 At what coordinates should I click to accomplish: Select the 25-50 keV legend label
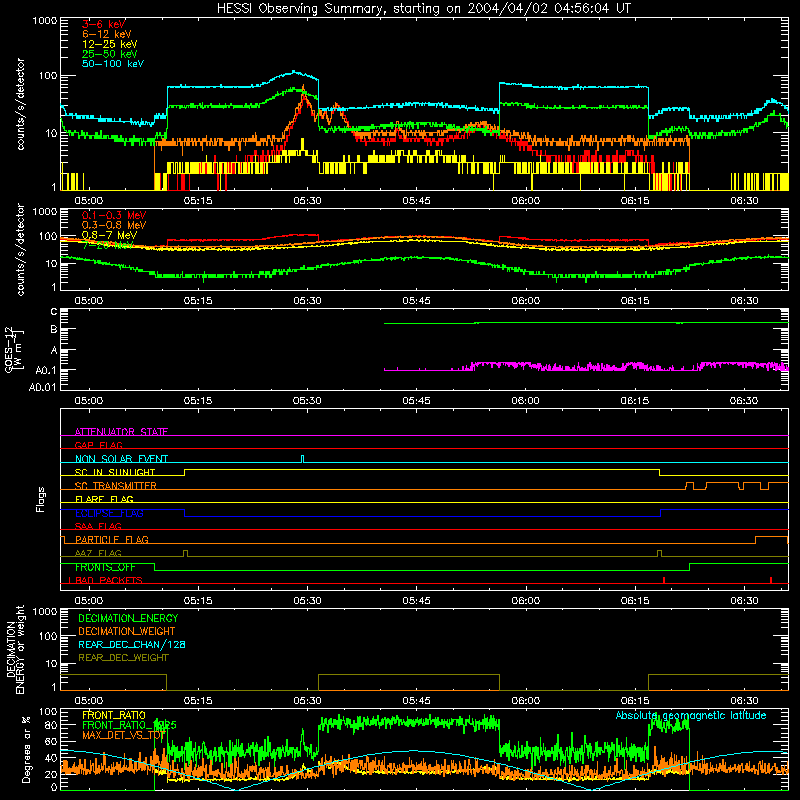click(110, 54)
